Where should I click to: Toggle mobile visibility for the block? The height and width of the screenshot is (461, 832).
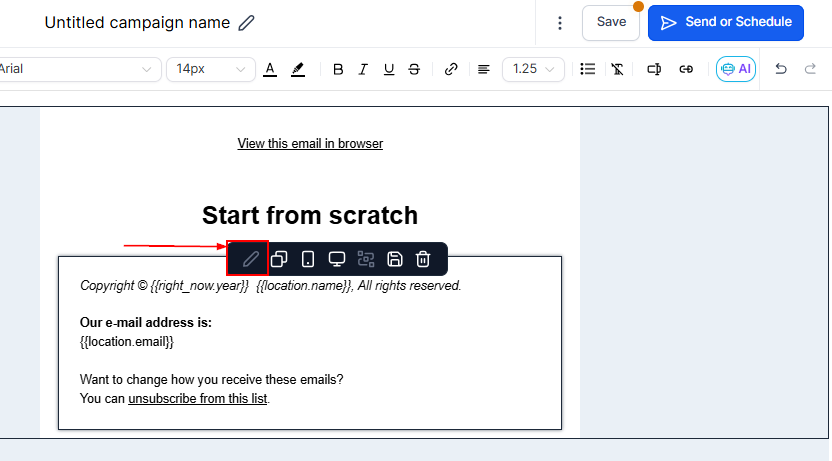pyautogui.click(x=308, y=259)
